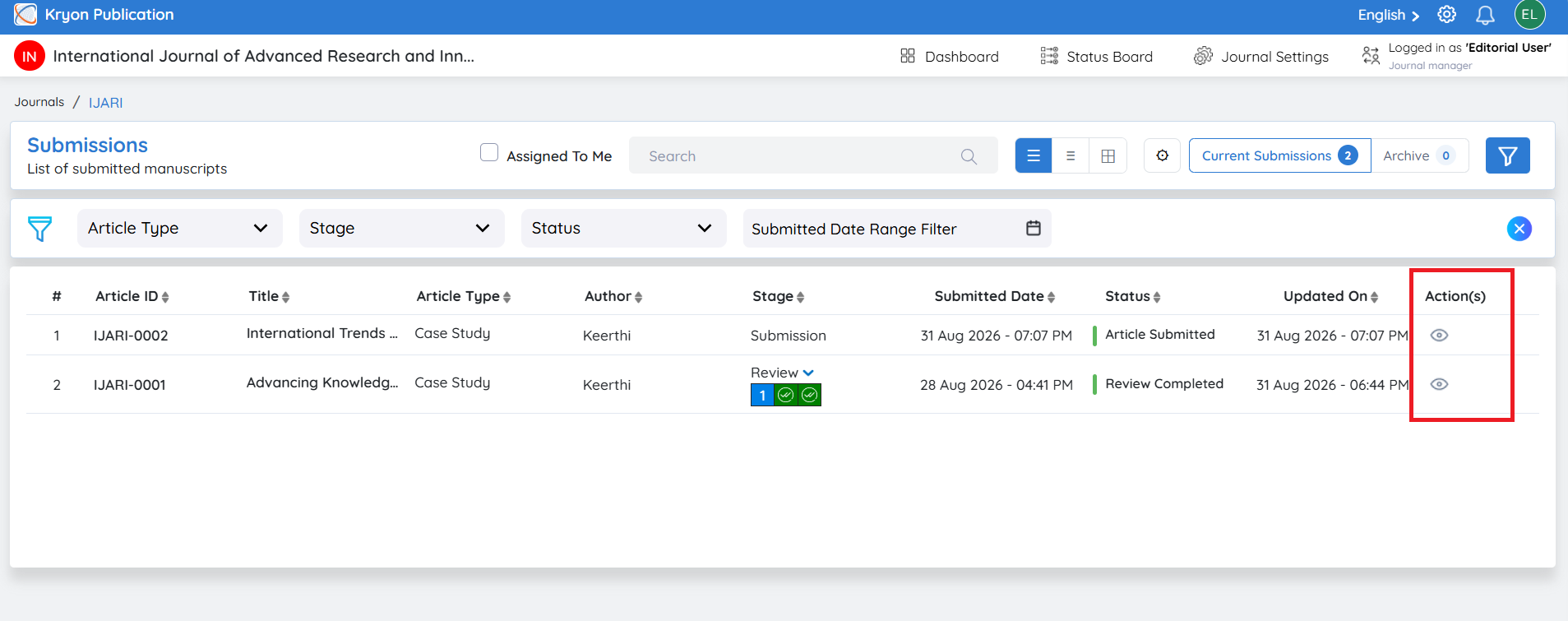Image resolution: width=1568 pixels, height=621 pixels.
Task: Expand the Stage filter dropdown
Action: [402, 228]
